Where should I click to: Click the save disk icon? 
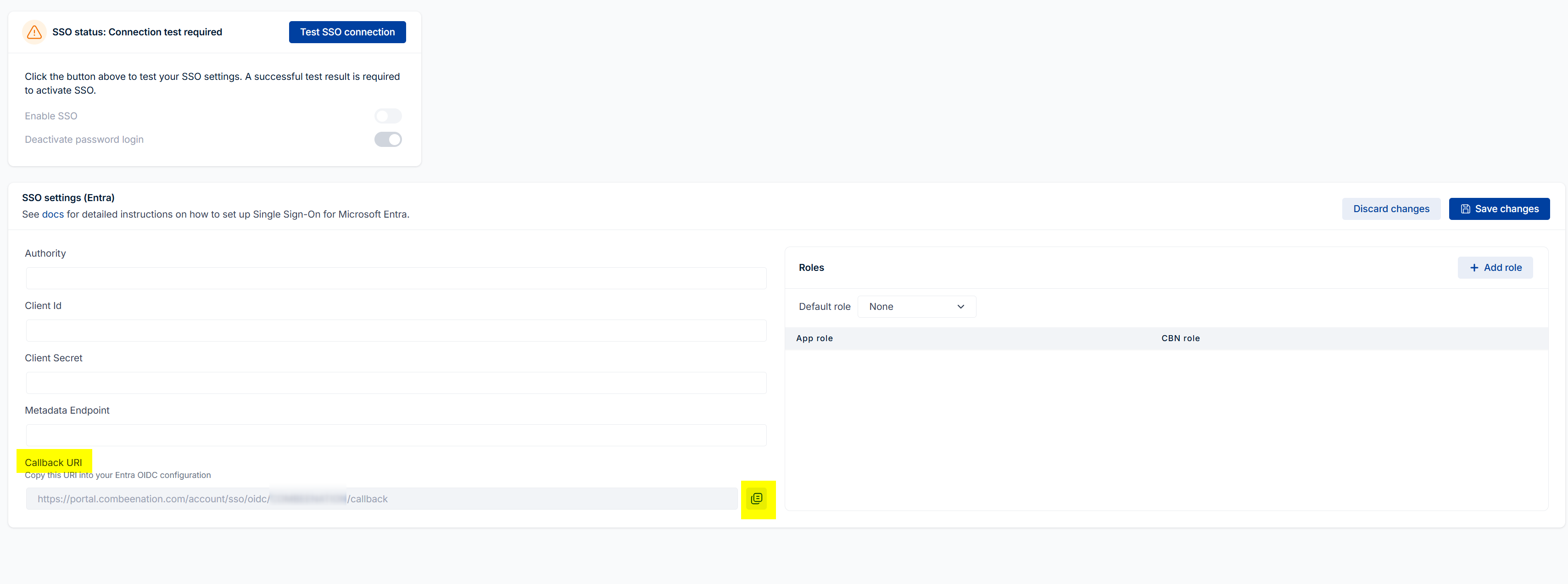point(1465,209)
